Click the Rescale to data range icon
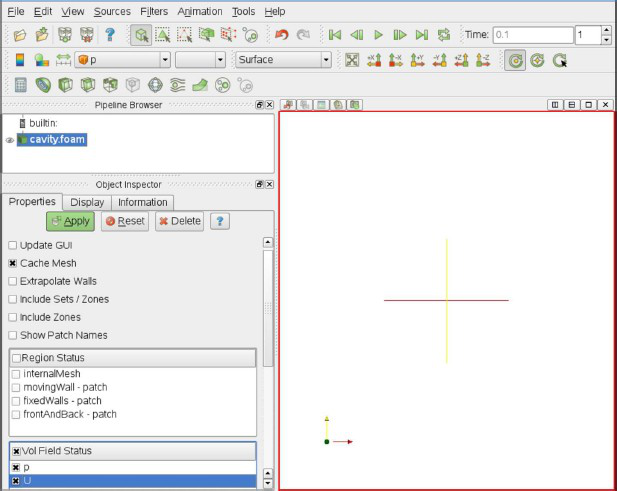The height and width of the screenshot is (491, 617). click(x=65, y=60)
